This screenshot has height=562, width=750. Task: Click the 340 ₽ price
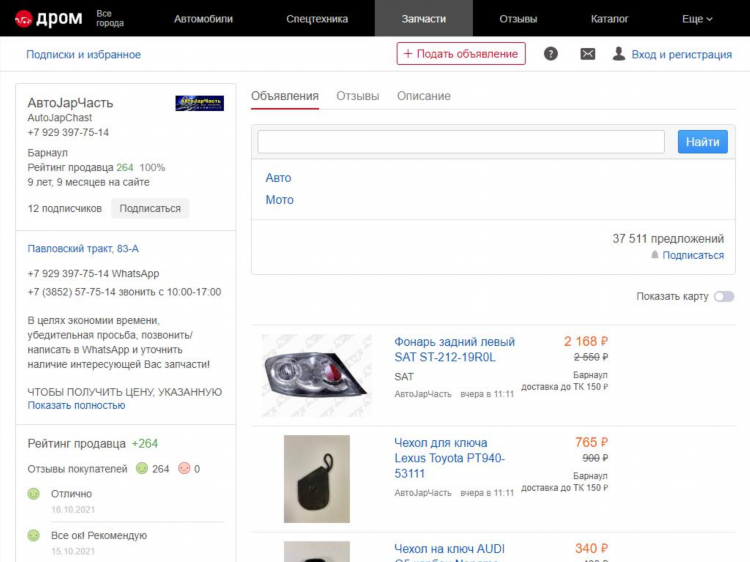pos(592,549)
